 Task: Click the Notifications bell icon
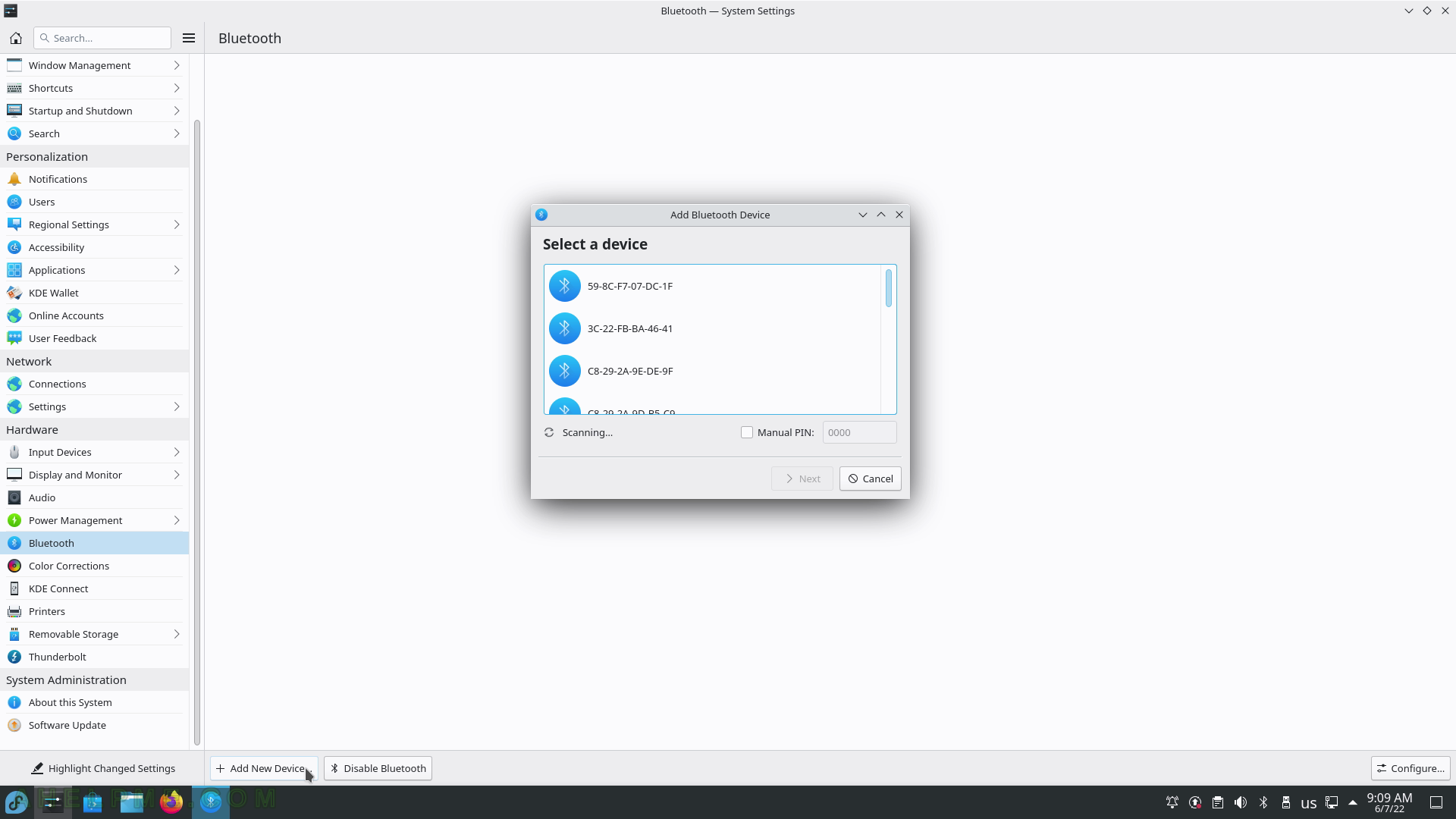point(14,179)
